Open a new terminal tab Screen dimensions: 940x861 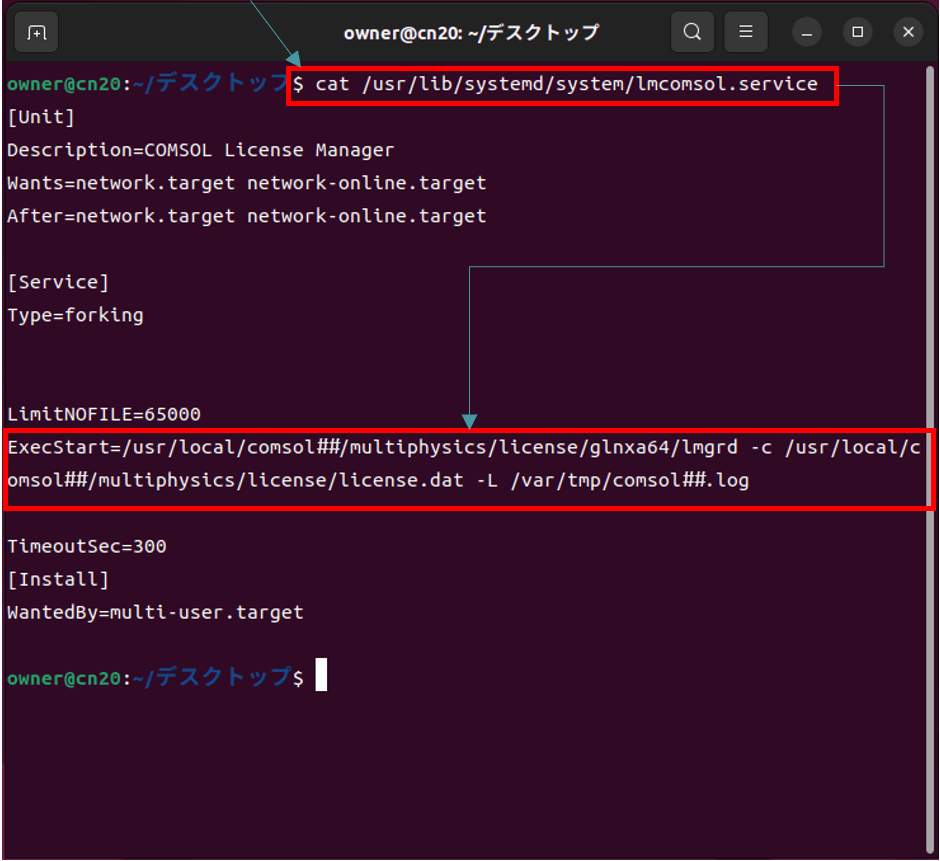36,32
